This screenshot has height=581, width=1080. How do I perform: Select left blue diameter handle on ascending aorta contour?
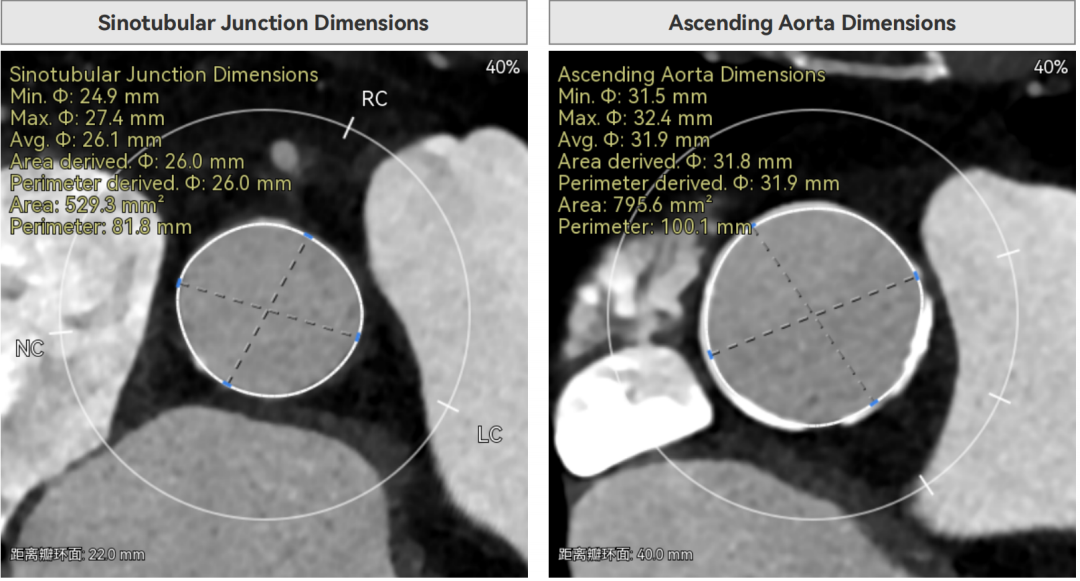coord(710,355)
